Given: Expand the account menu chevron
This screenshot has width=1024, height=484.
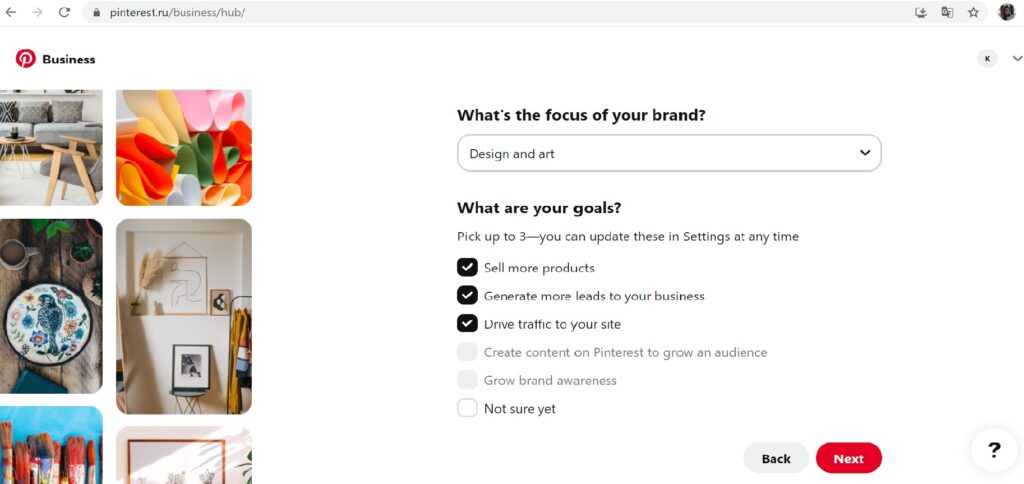Looking at the screenshot, I should pyautogui.click(x=1017, y=58).
